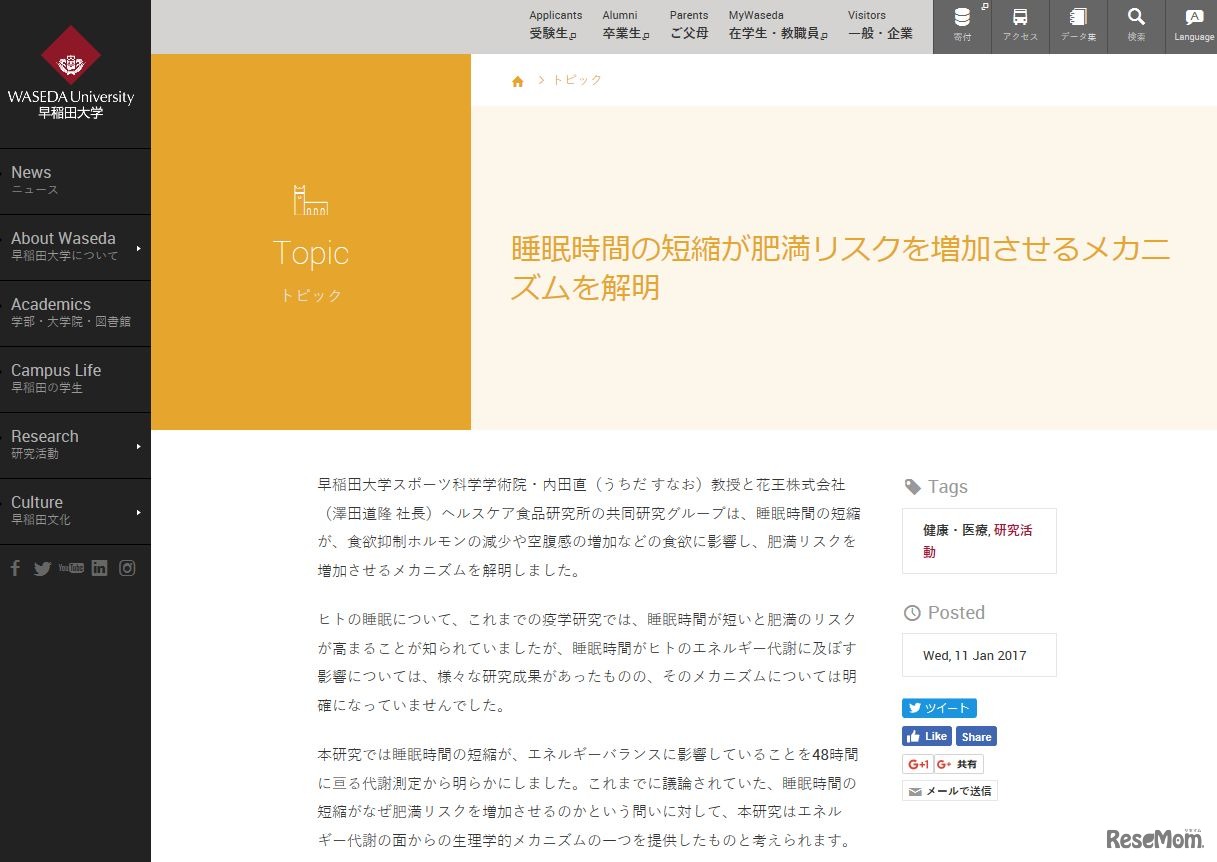Expand the About Waseda submenu arrow
Viewport: 1217px width, 862px height.
point(139,248)
